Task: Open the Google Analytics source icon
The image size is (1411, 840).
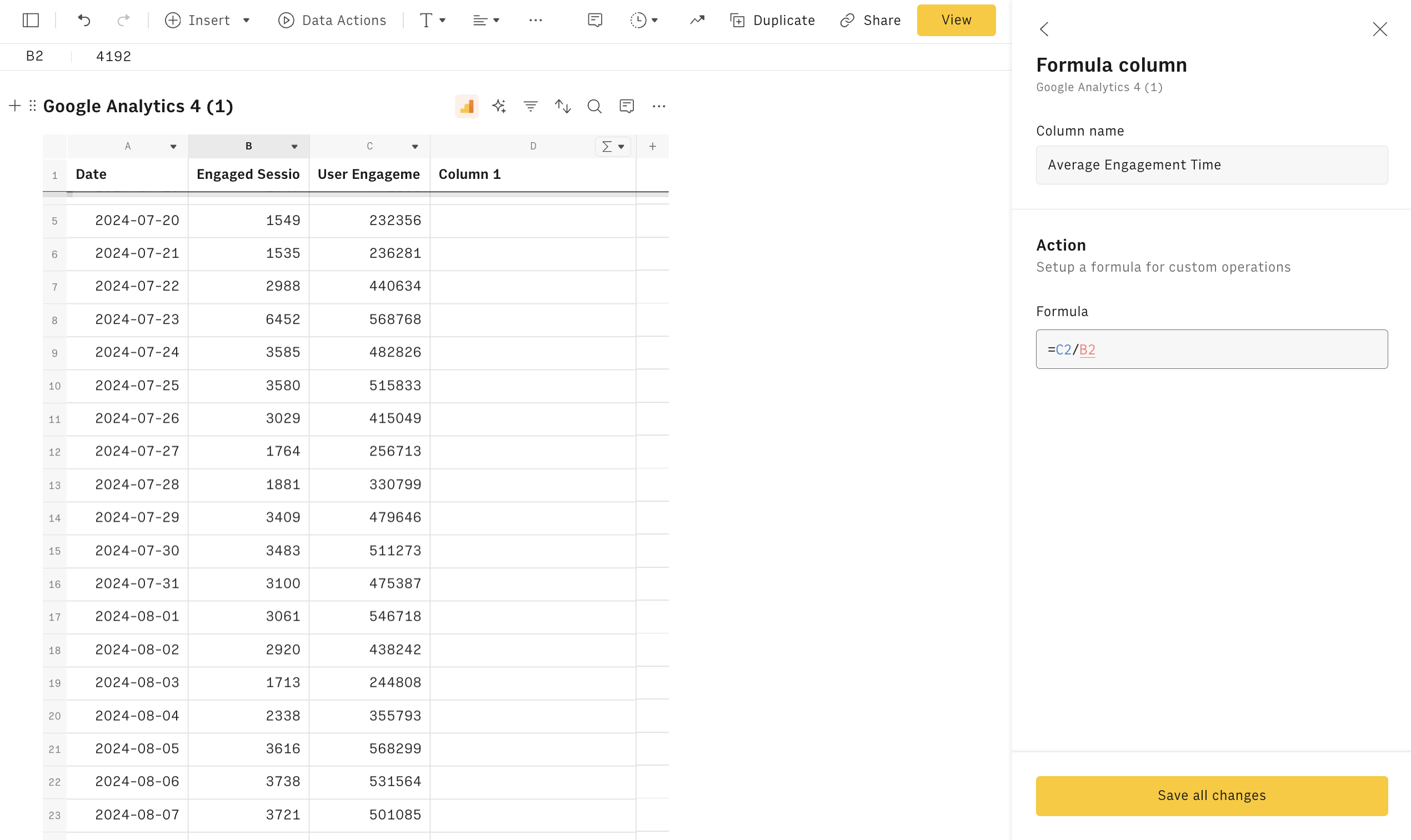Action: click(467, 107)
